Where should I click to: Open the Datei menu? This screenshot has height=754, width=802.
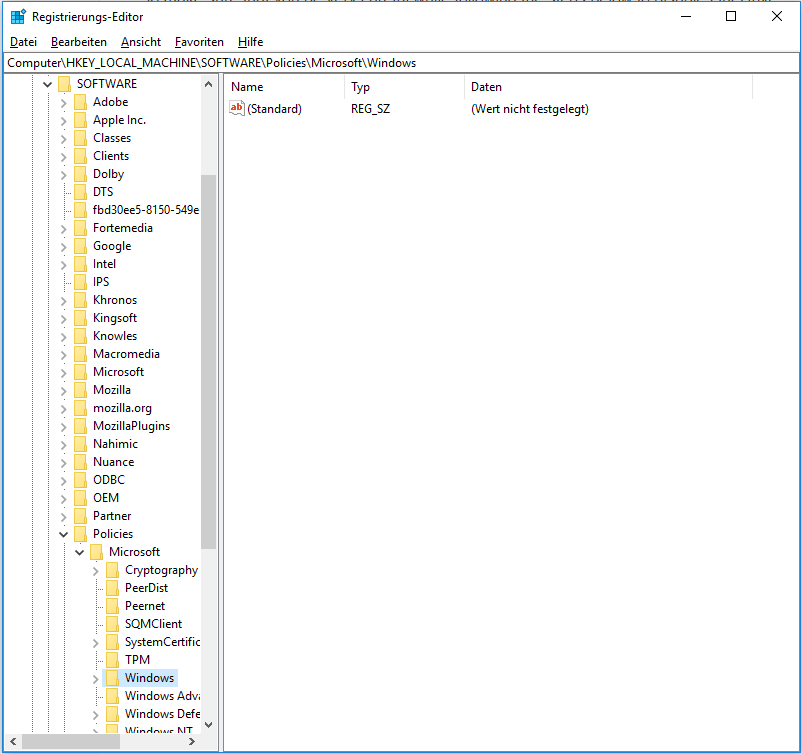pos(24,42)
